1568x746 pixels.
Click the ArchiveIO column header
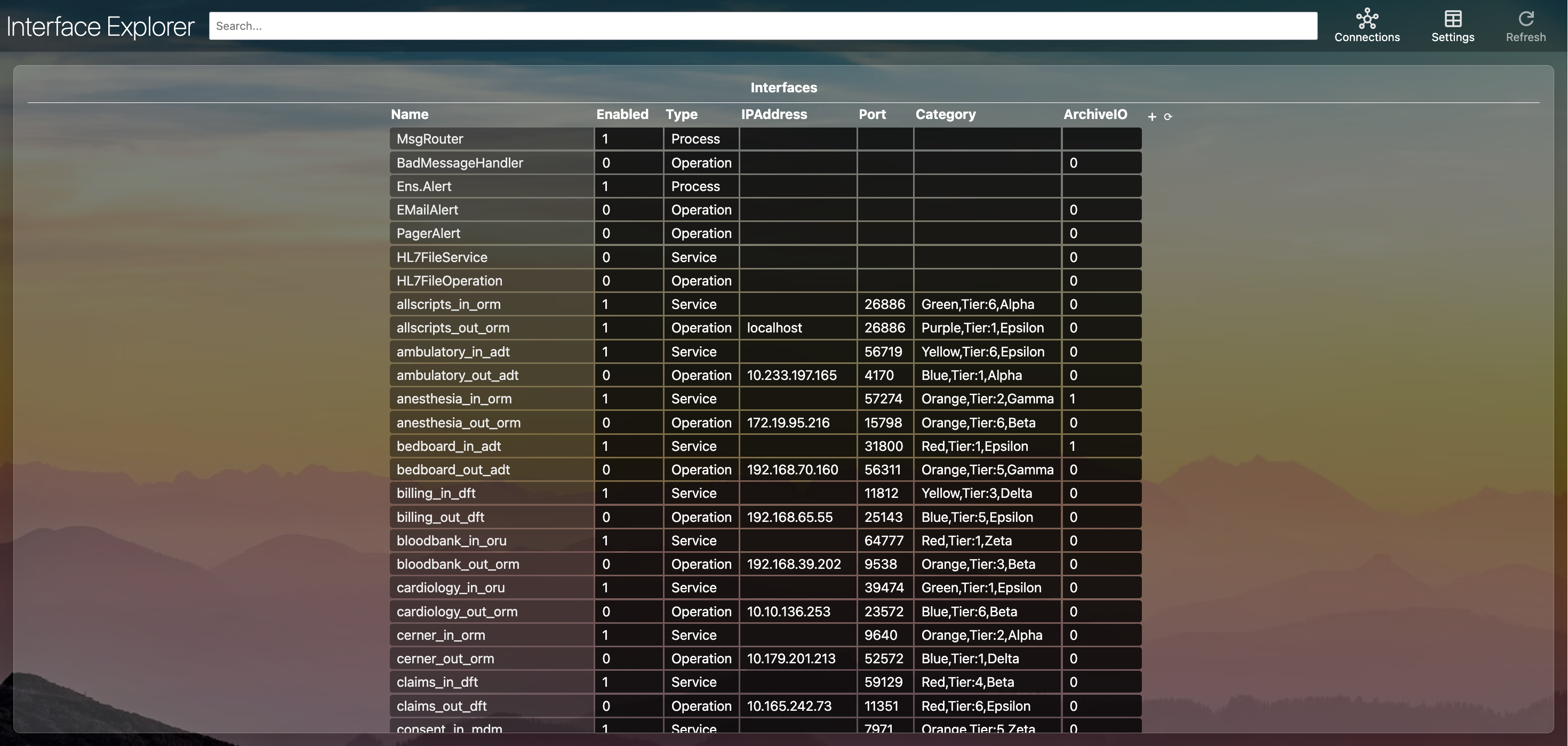click(1094, 115)
